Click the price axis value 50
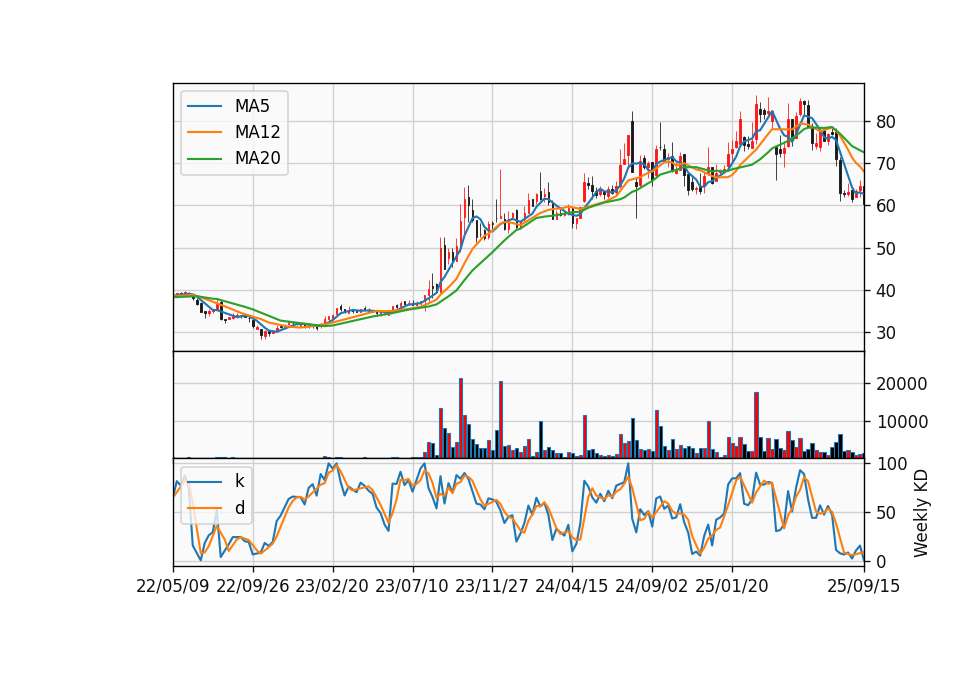960x690 pixels. coord(886,249)
